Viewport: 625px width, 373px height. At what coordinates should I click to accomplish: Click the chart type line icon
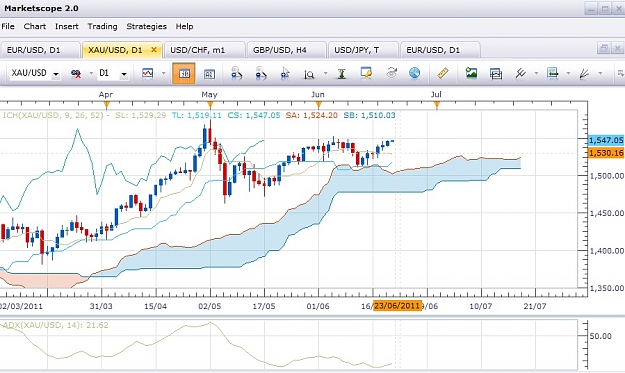[147, 73]
